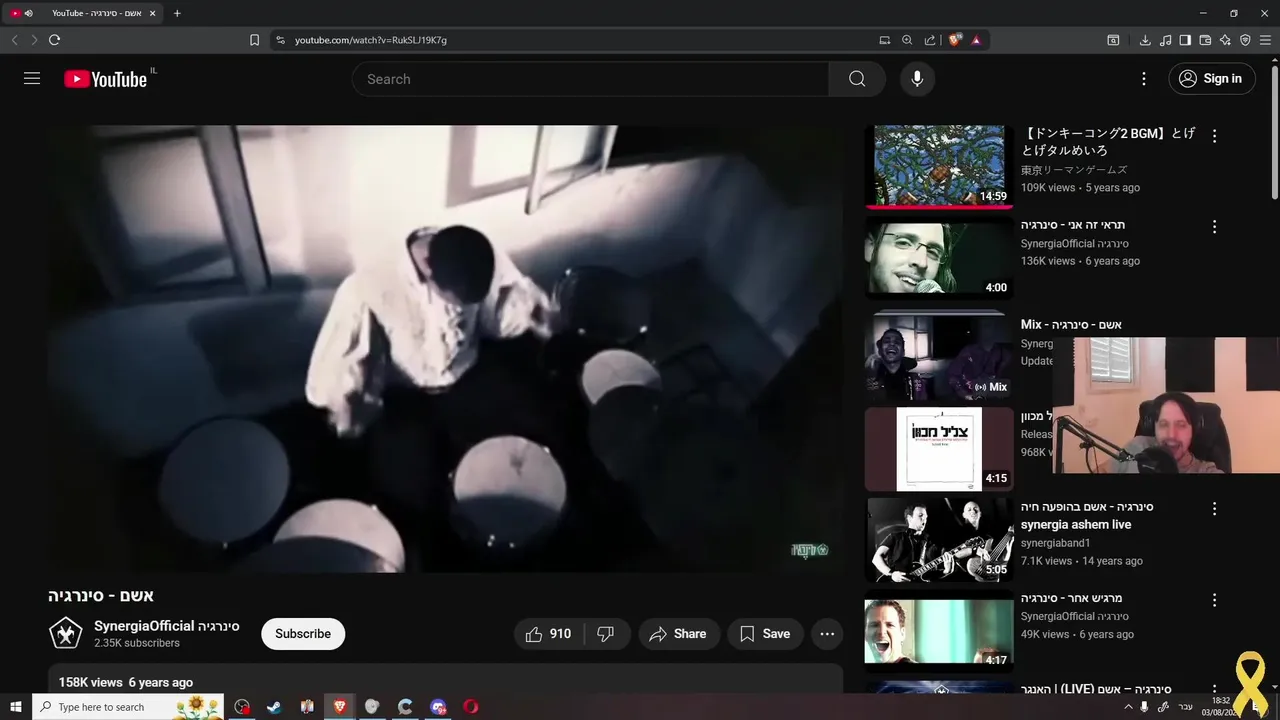Open the Donkey Kong 2 BGM thumbnail
This screenshot has width=1280, height=720.
click(939, 166)
